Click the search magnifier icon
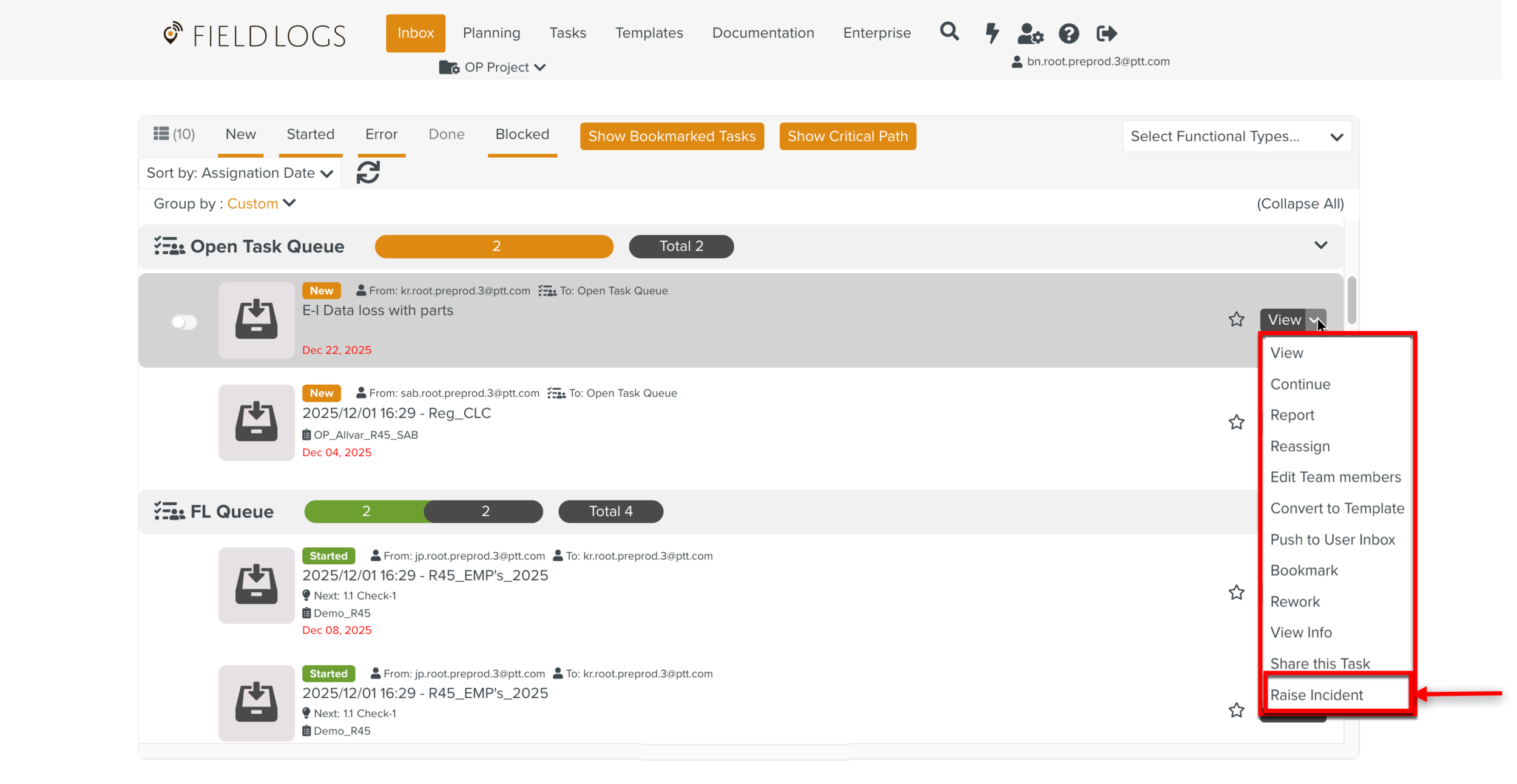Screen dimensions: 1517x784 click(x=949, y=32)
